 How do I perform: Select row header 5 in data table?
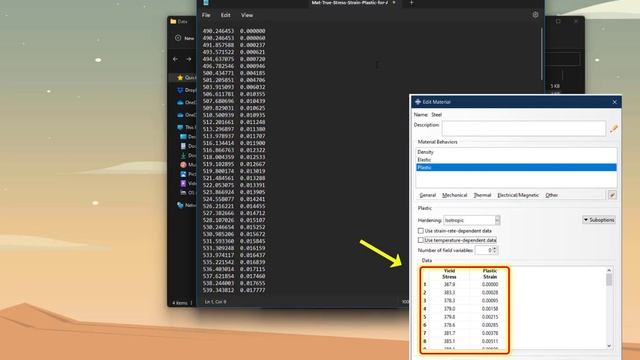(425, 317)
